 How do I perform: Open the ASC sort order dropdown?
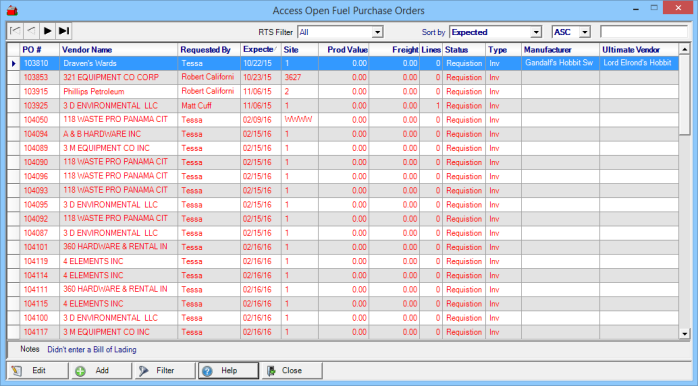coord(585,32)
